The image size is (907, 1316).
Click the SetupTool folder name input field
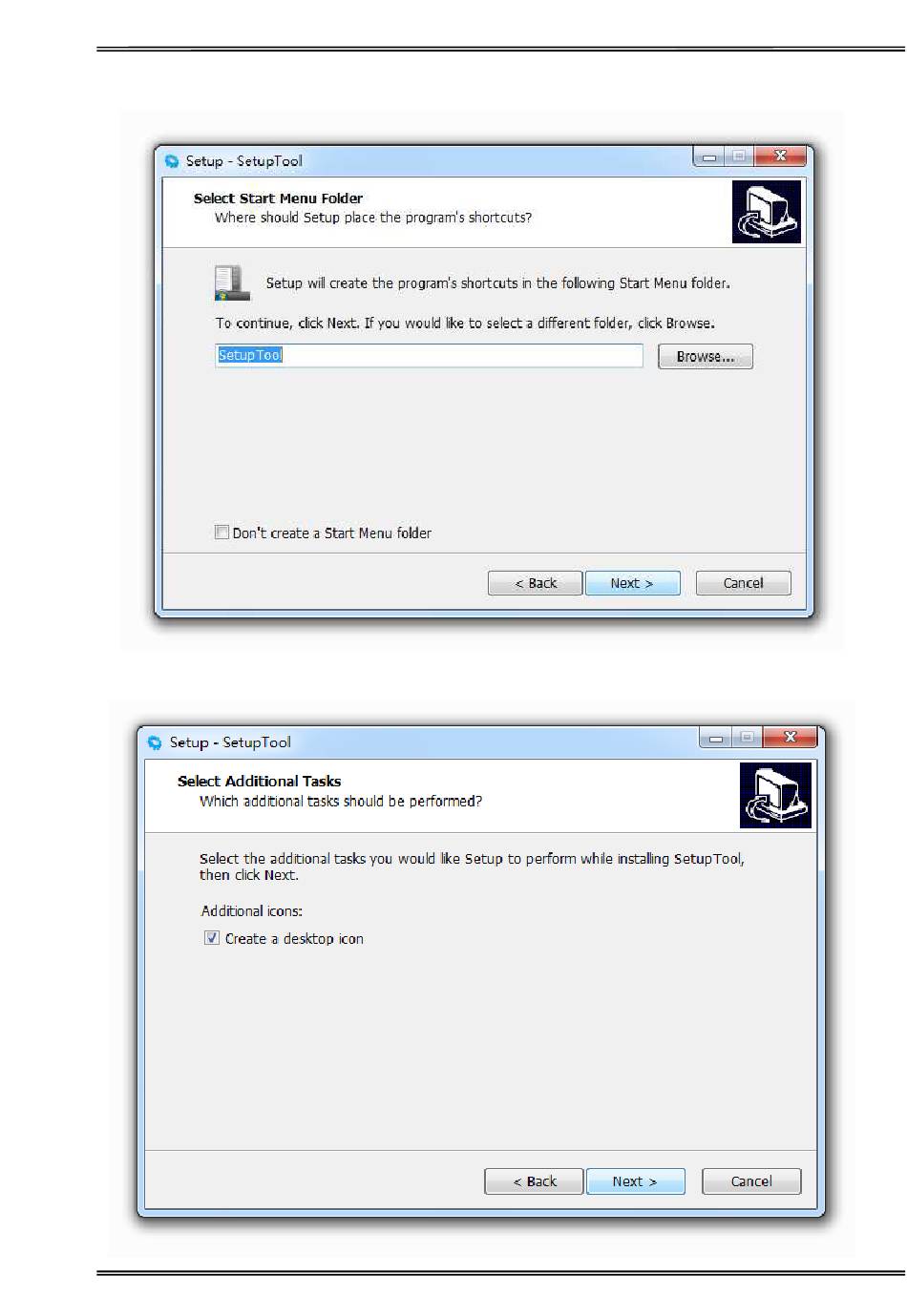click(x=429, y=356)
